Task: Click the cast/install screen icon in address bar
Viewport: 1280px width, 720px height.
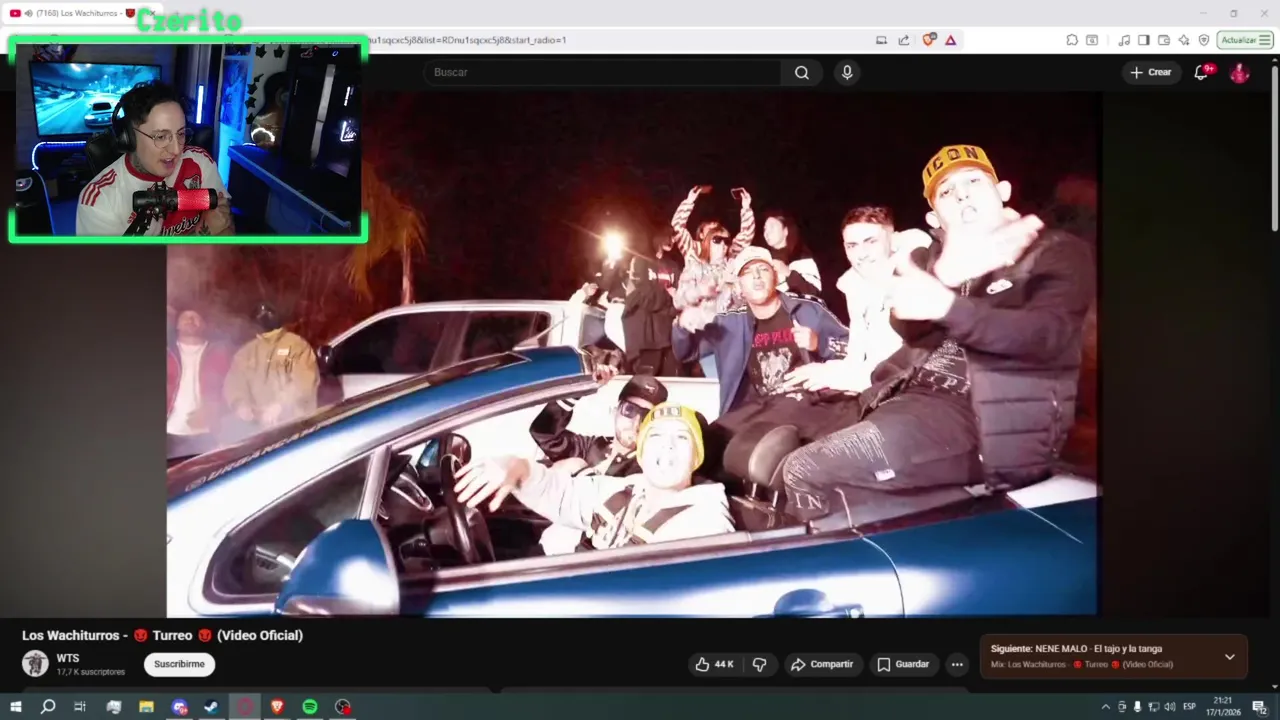Action: click(x=881, y=40)
